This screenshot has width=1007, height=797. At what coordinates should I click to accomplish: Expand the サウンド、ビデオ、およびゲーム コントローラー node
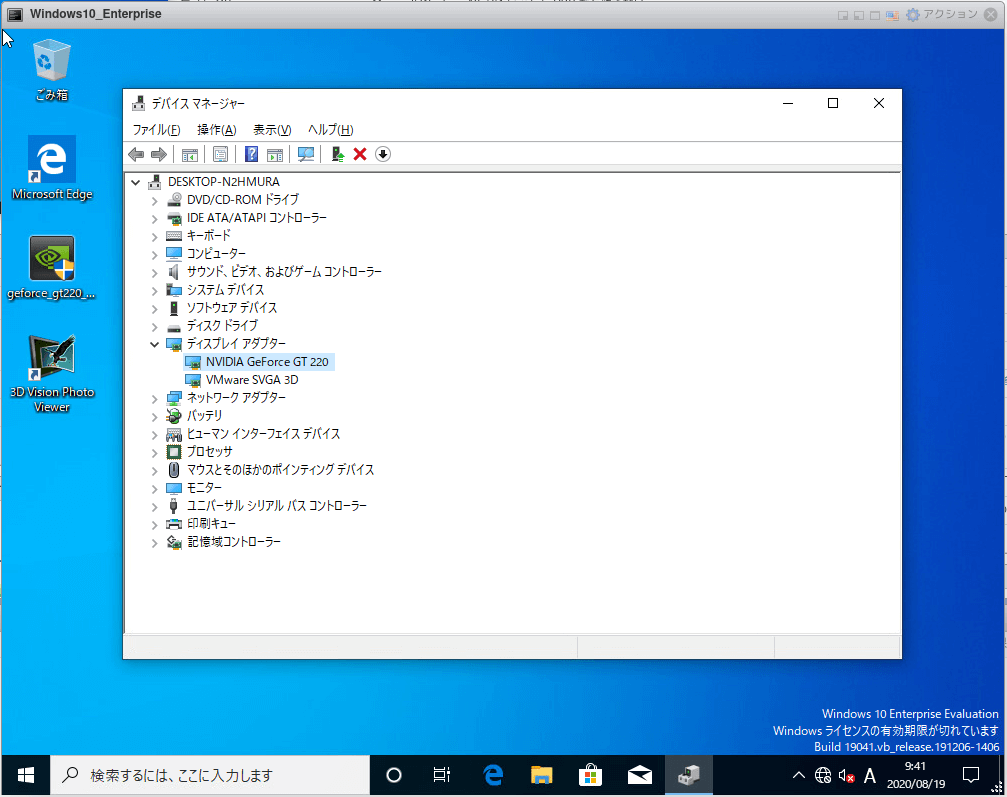pyautogui.click(x=154, y=272)
